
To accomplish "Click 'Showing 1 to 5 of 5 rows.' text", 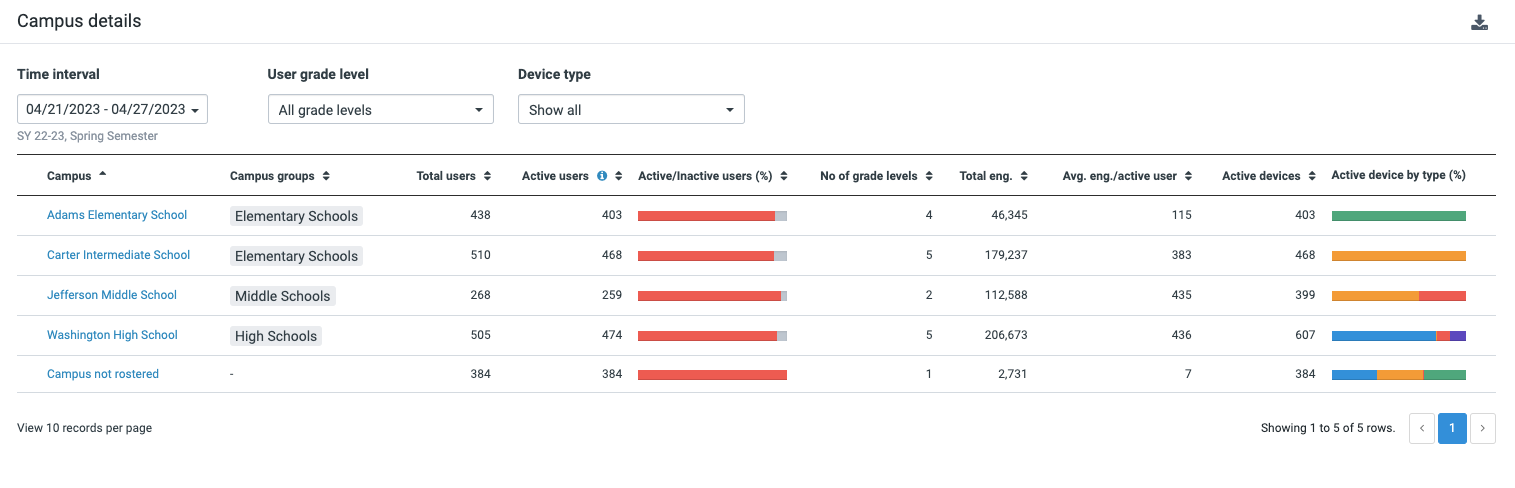I will 1328,428.
